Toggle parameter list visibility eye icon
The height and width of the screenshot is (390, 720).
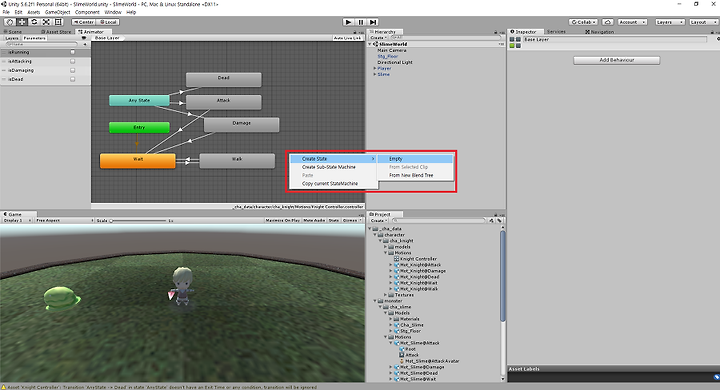[83, 38]
